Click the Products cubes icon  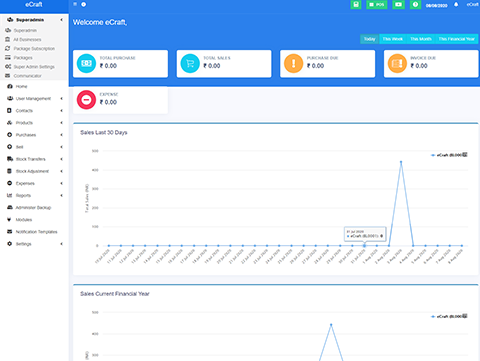click(10, 123)
